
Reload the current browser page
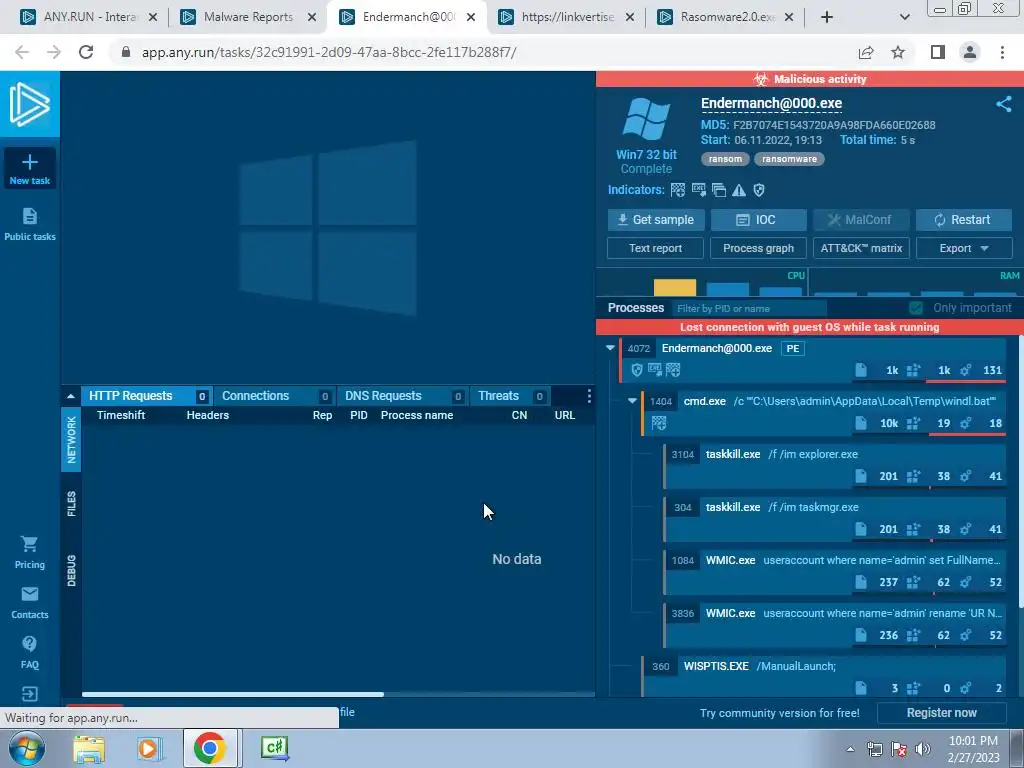coord(86,52)
